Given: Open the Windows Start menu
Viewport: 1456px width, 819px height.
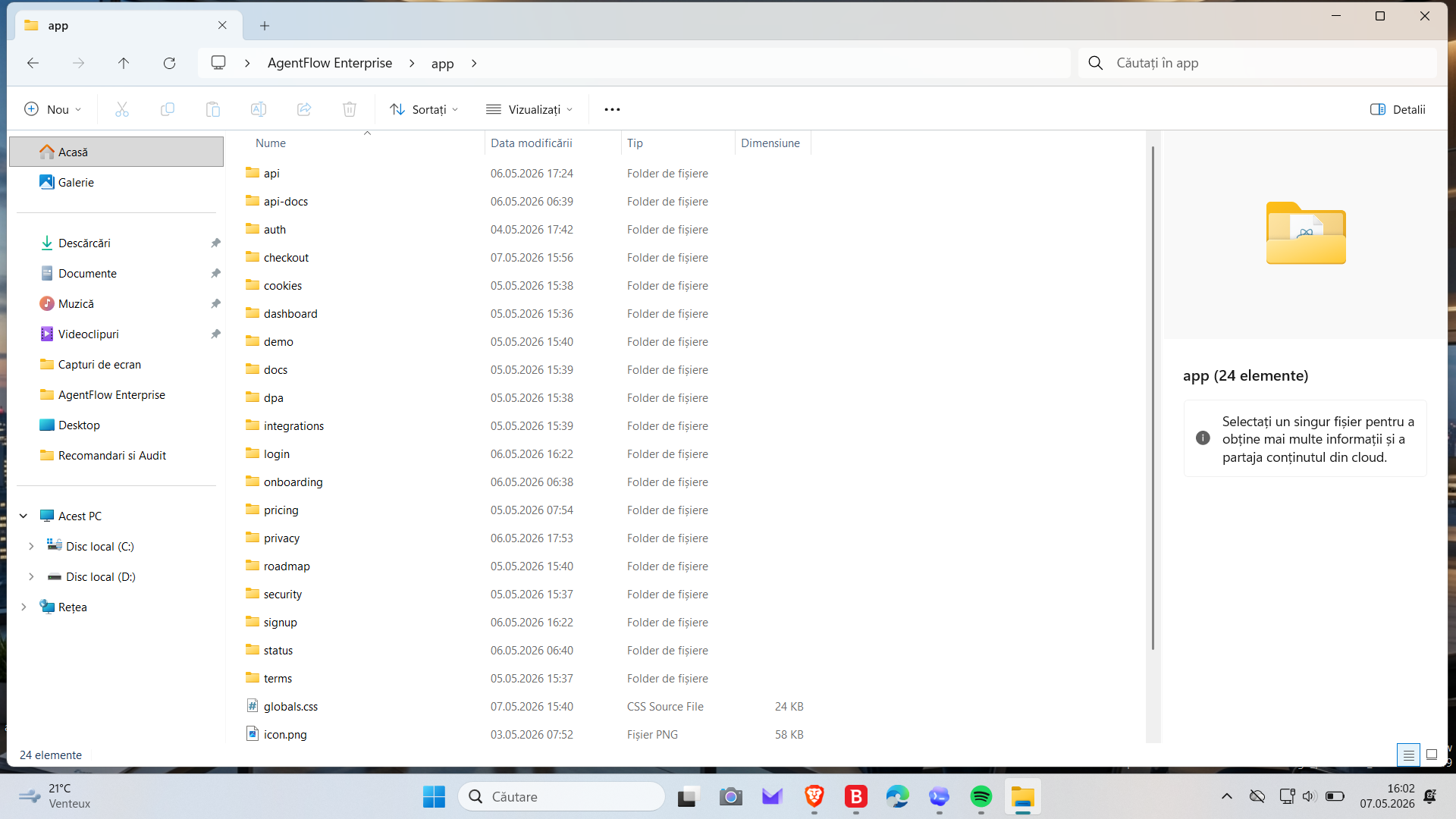Looking at the screenshot, I should click(434, 796).
